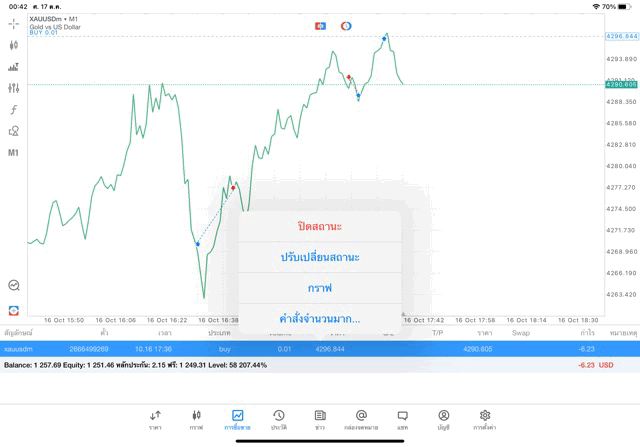Go to the ข่าว news tab
Screen dimensions: 640x447
click(320, 419)
